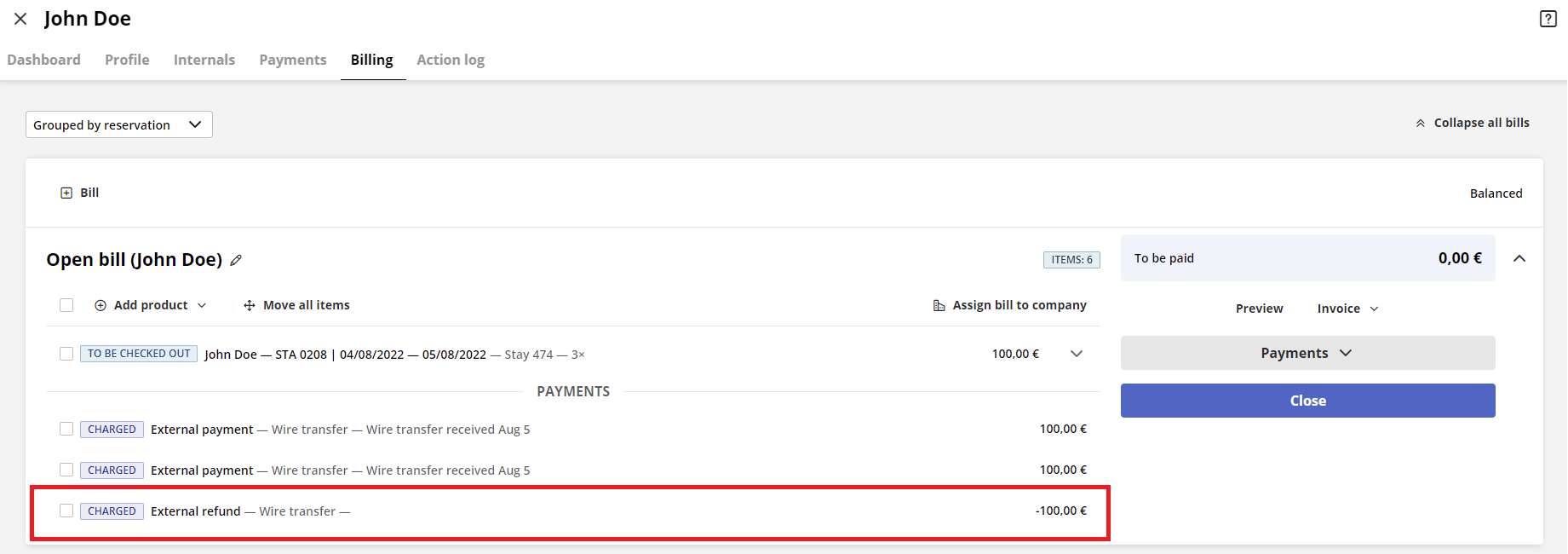
Task: Click the -100,00 € refund amount
Action: click(x=1061, y=511)
